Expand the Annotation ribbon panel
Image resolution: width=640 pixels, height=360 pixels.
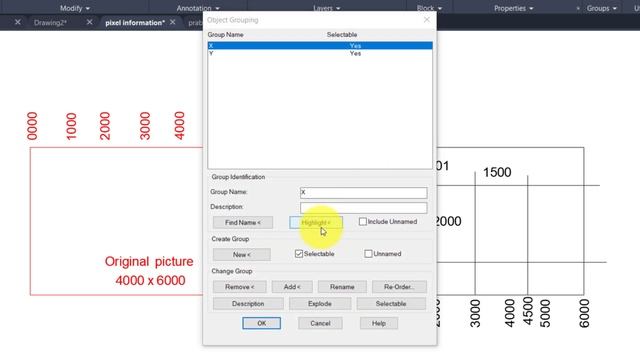click(x=198, y=8)
